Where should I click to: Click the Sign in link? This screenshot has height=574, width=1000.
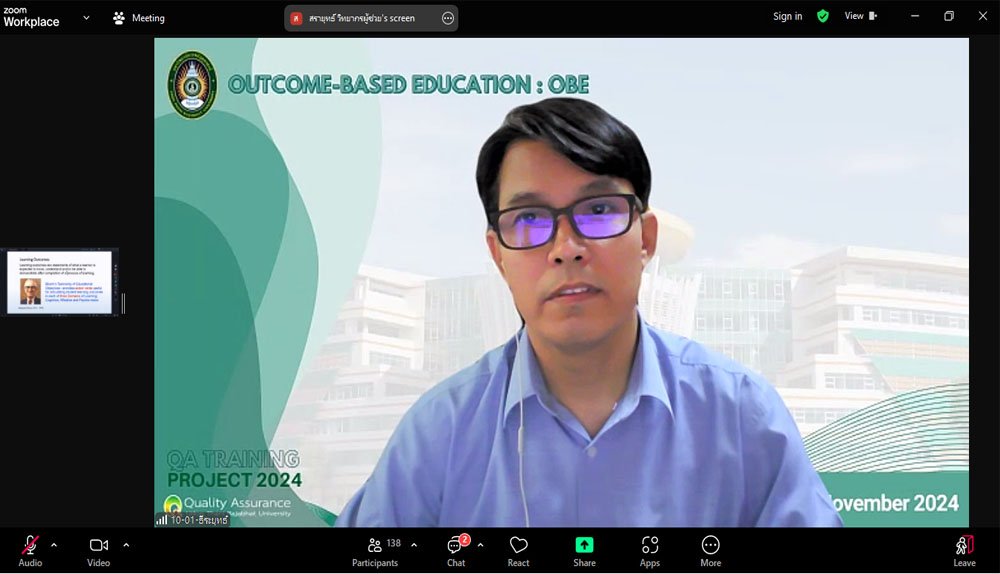pos(787,16)
